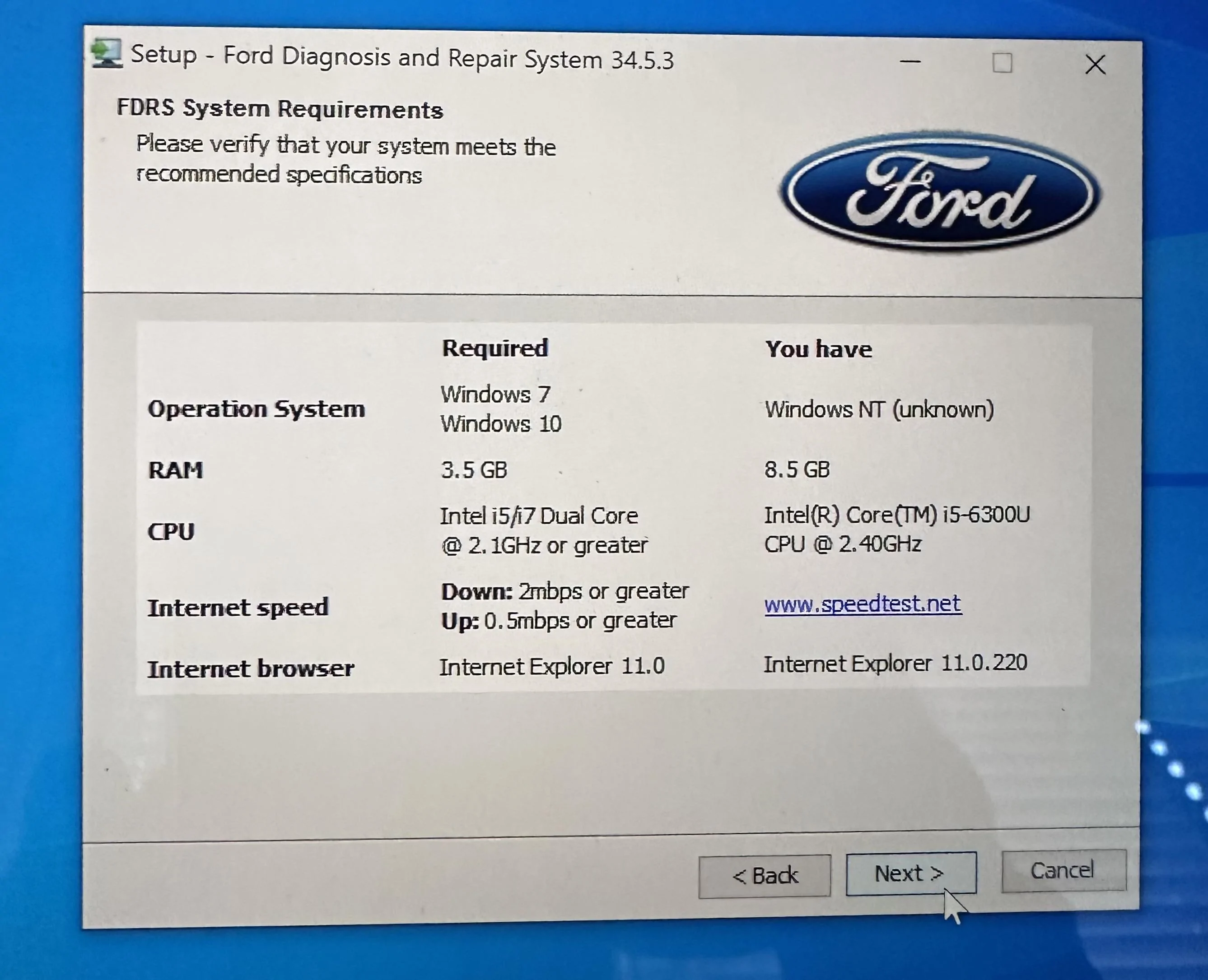The width and height of the screenshot is (1208, 980).
Task: Click the Internet Explorer 11.0.220 value text
Action: [x=895, y=662]
